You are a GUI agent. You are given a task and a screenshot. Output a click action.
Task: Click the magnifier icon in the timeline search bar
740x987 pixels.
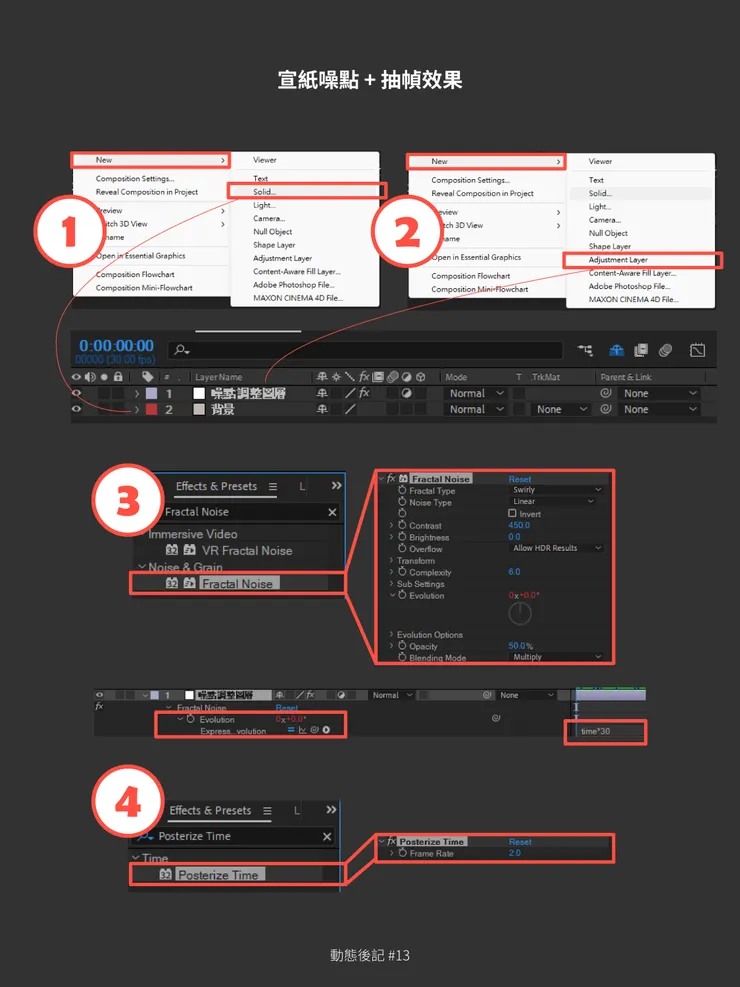click(x=181, y=350)
